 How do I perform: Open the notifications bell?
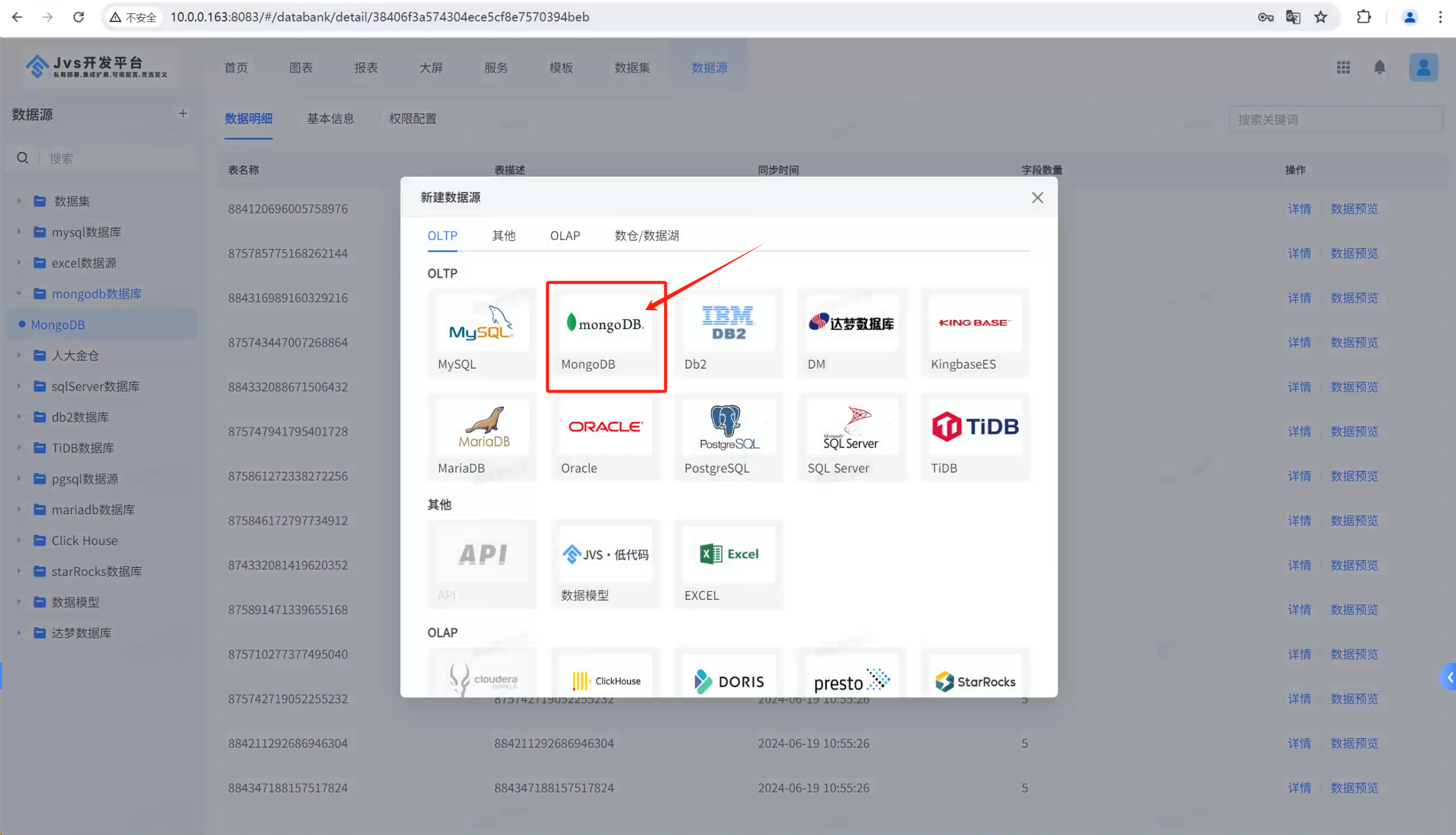pos(1380,68)
